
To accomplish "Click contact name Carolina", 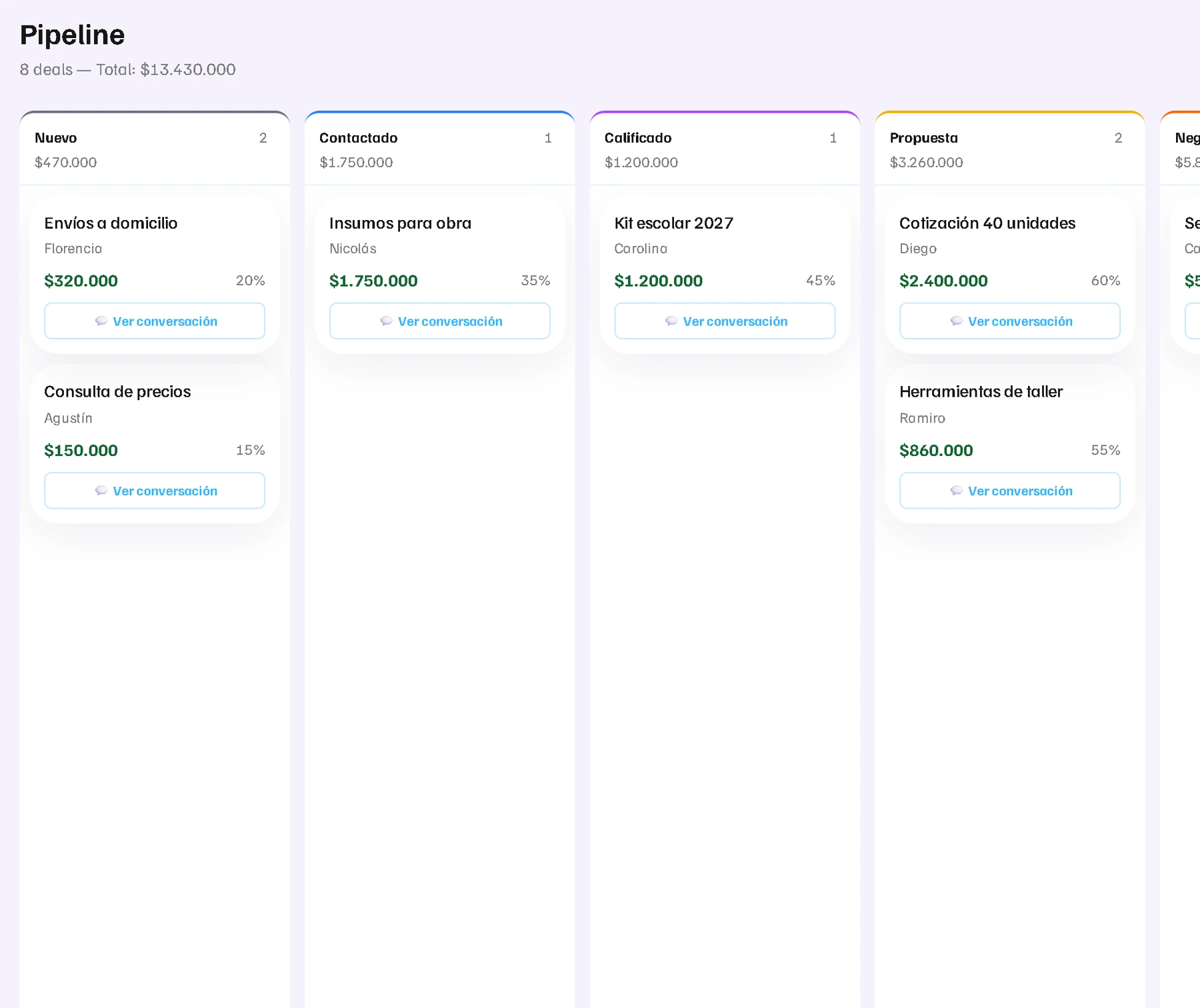I will point(641,249).
